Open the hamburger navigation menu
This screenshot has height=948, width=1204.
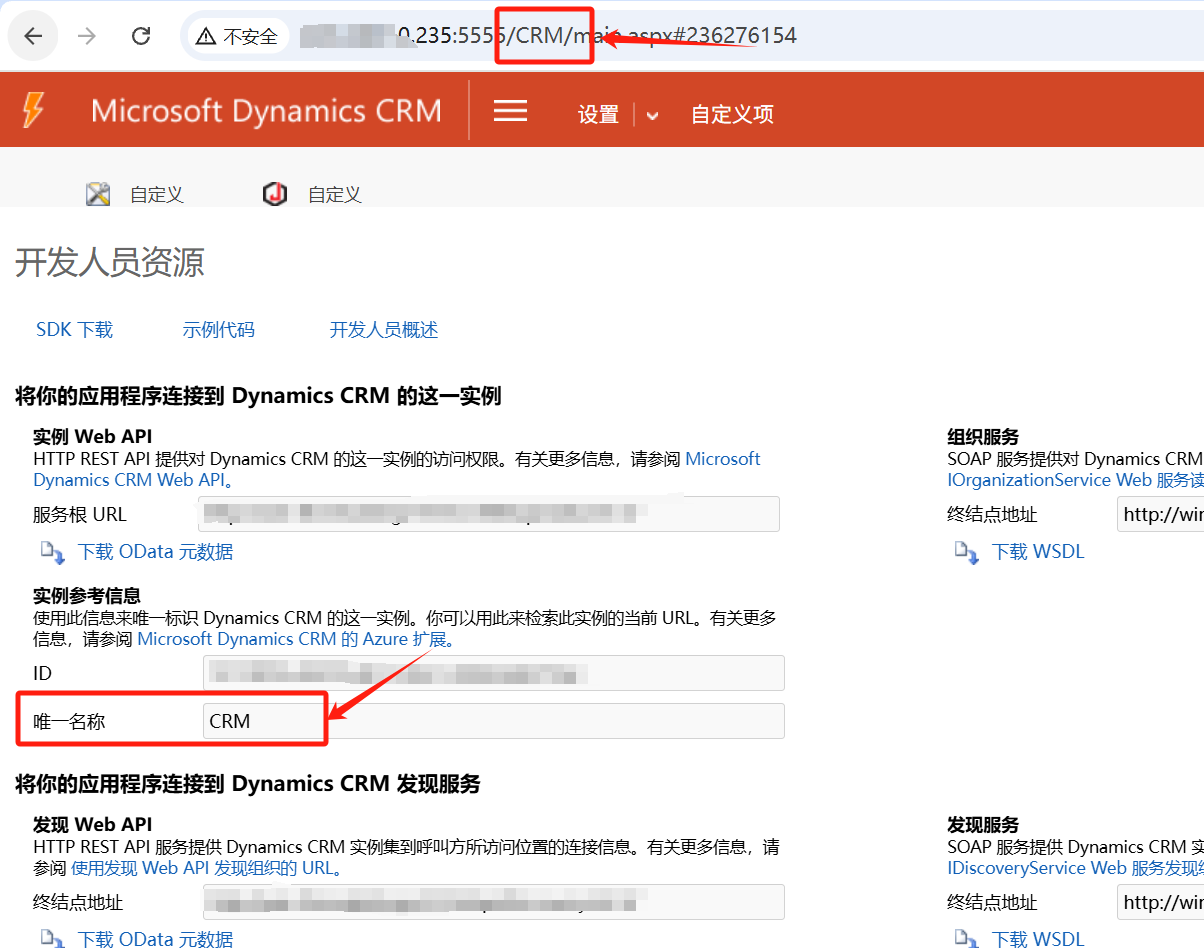pyautogui.click(x=510, y=110)
